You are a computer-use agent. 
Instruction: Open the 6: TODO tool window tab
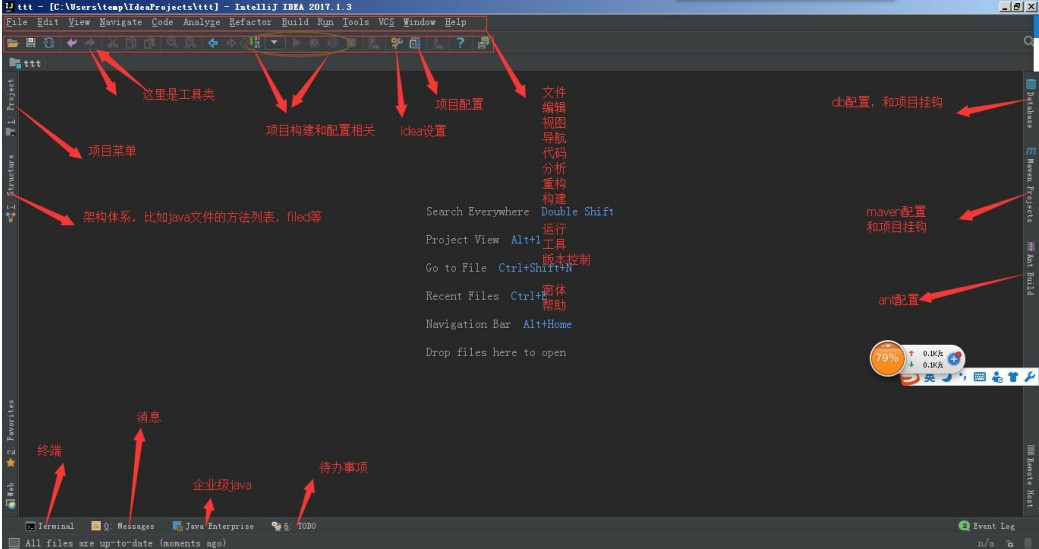294,526
